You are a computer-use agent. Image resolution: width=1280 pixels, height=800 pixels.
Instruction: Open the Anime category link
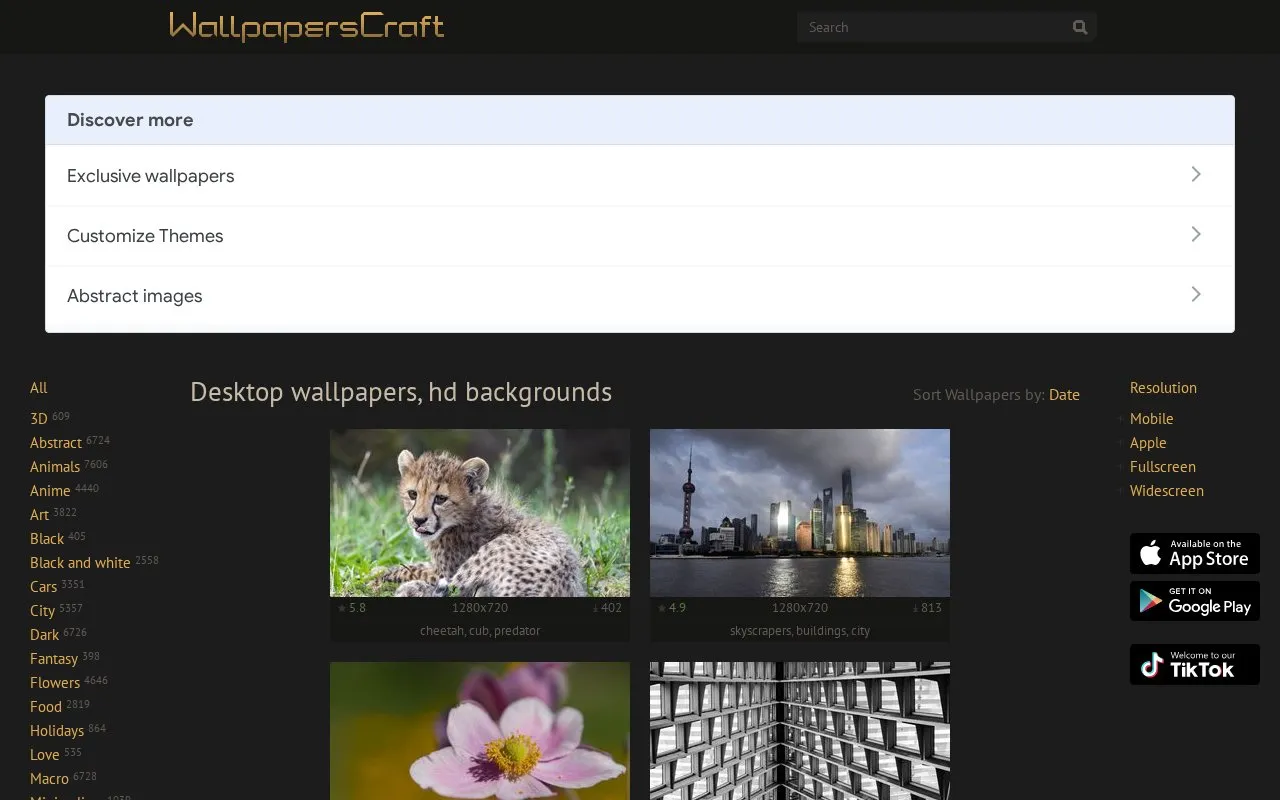pyautogui.click(x=50, y=491)
